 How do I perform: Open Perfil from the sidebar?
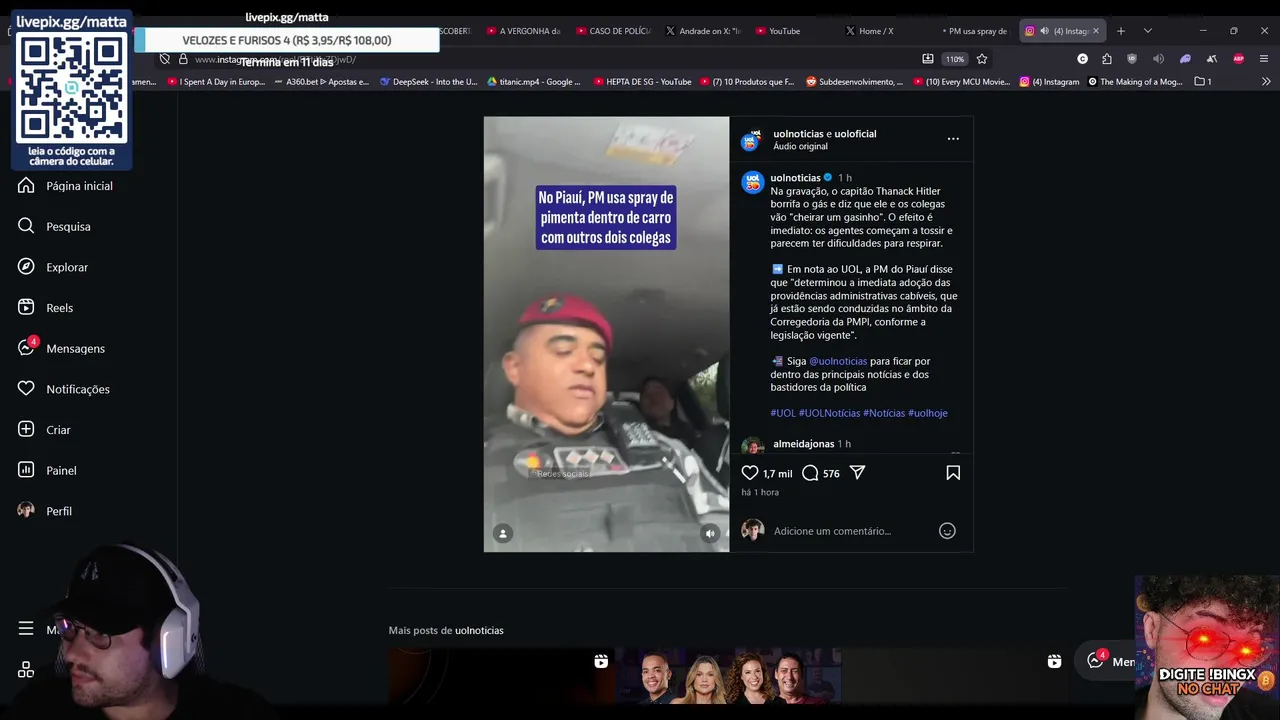pyautogui.click(x=46, y=511)
